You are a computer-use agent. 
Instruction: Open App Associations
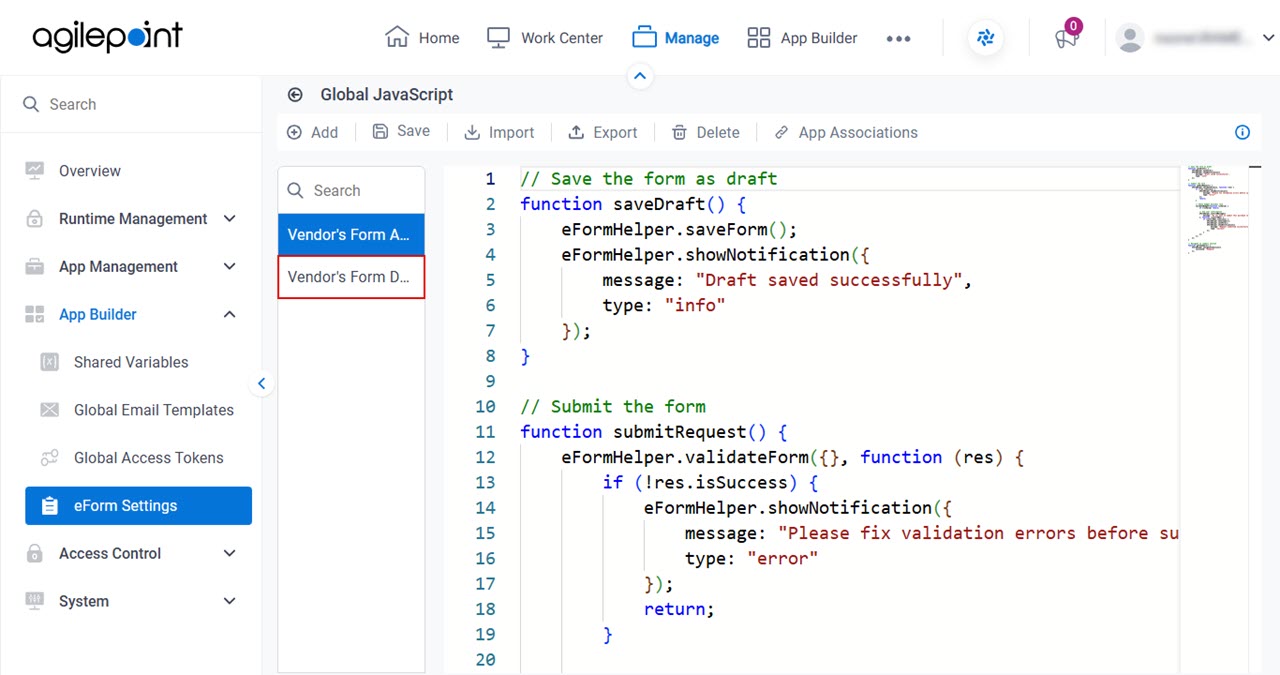point(846,132)
